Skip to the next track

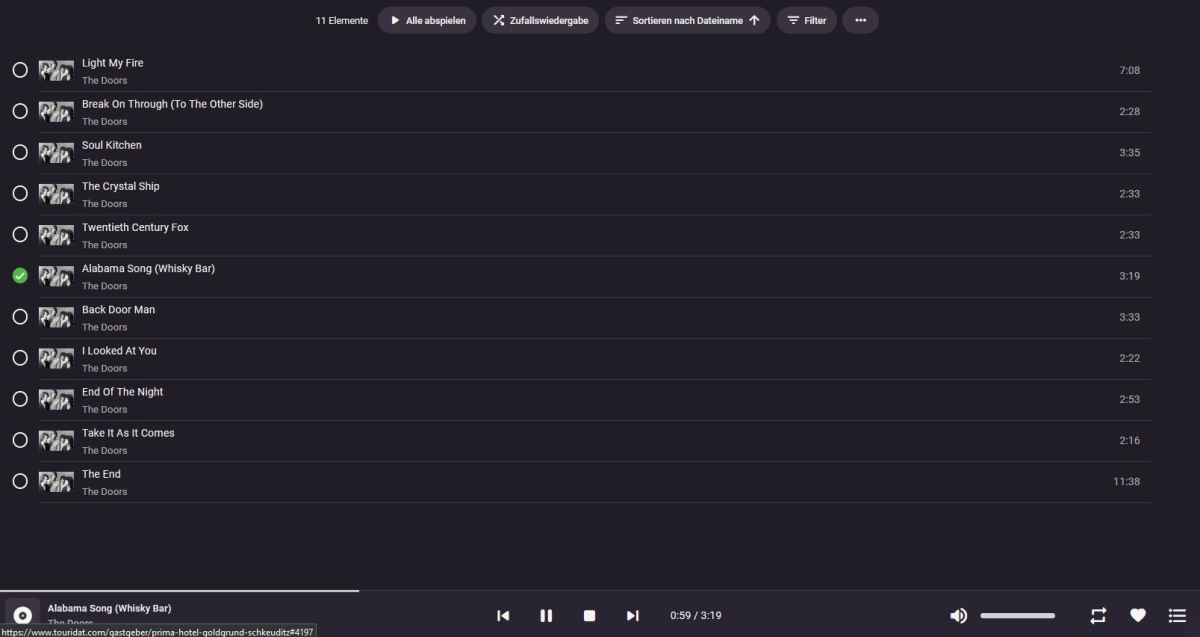point(632,616)
